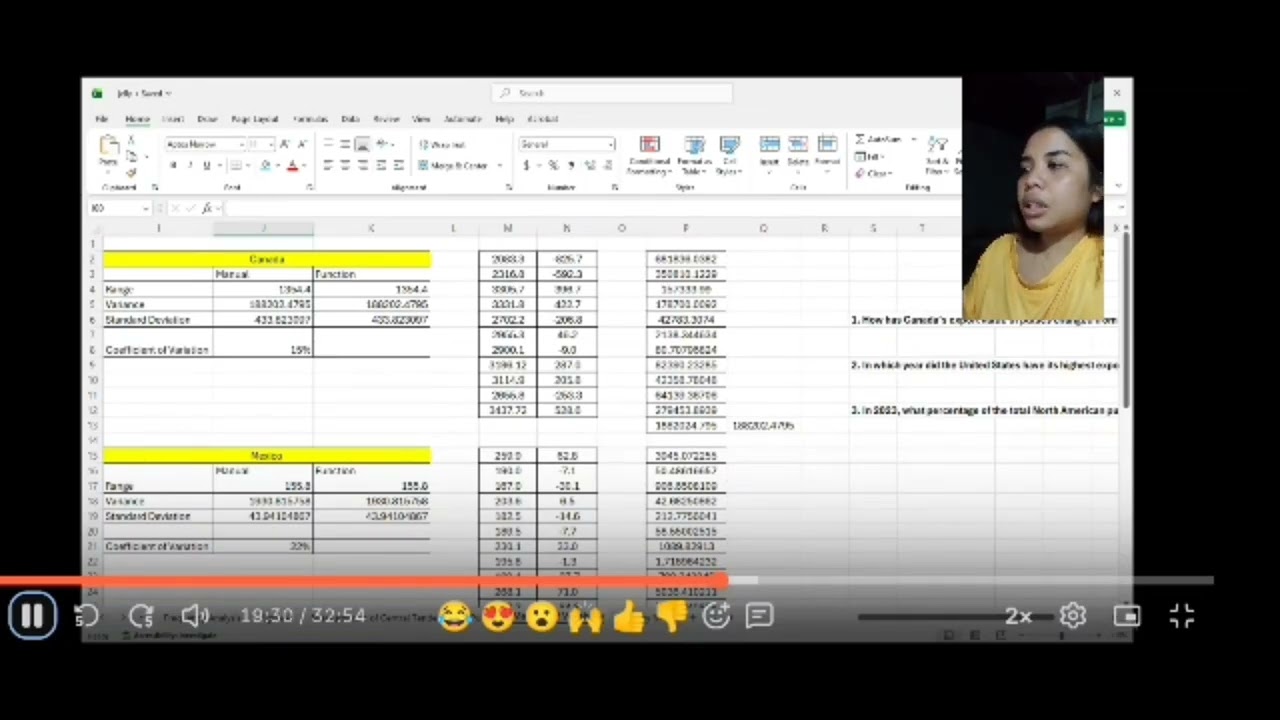Image resolution: width=1280 pixels, height=720 pixels.
Task: Click the AutoSum sigma button
Action: pos(881,140)
